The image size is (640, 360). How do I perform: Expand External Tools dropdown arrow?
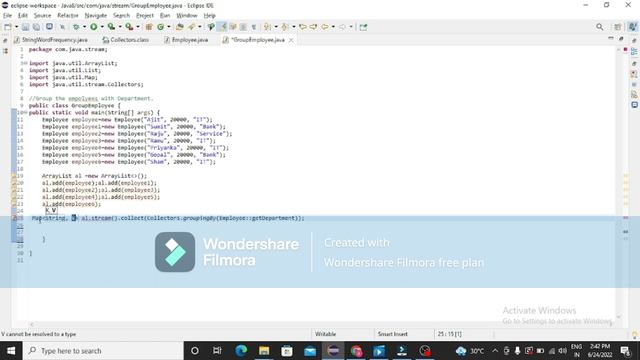pos(138,27)
